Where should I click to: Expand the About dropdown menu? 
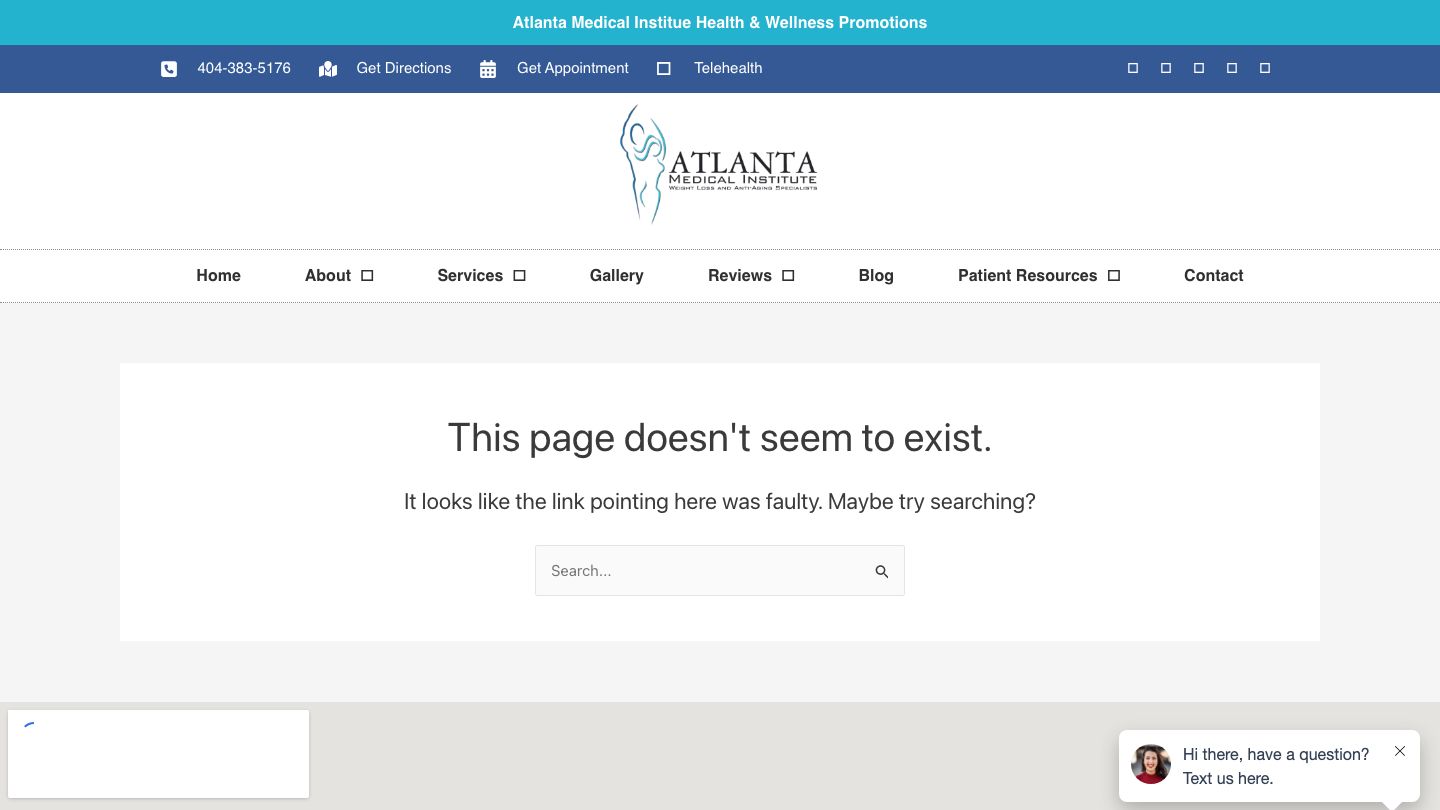coord(366,275)
